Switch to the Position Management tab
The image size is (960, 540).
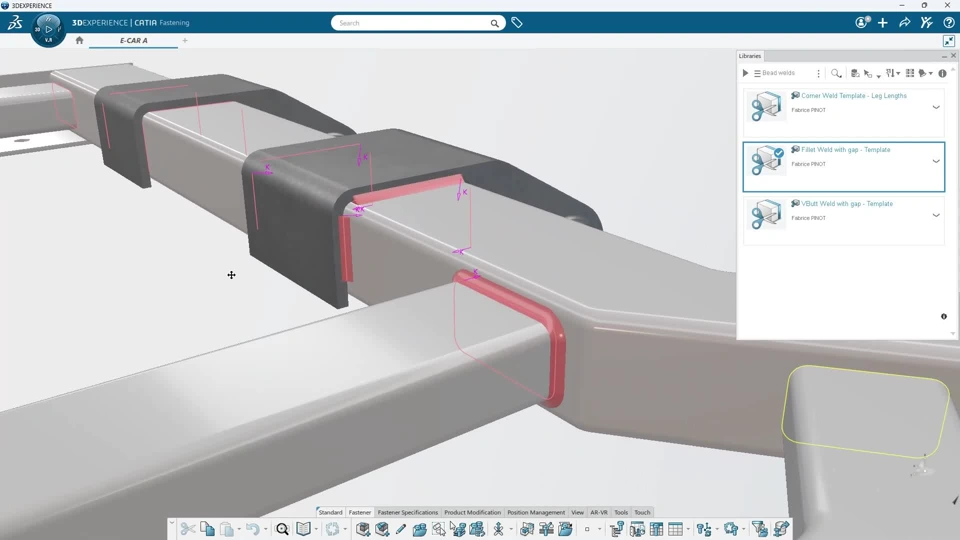(536, 512)
